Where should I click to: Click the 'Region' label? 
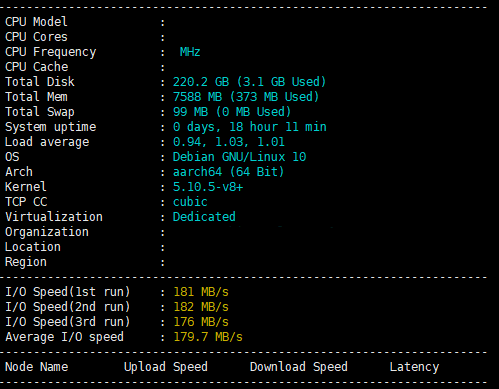(26, 262)
